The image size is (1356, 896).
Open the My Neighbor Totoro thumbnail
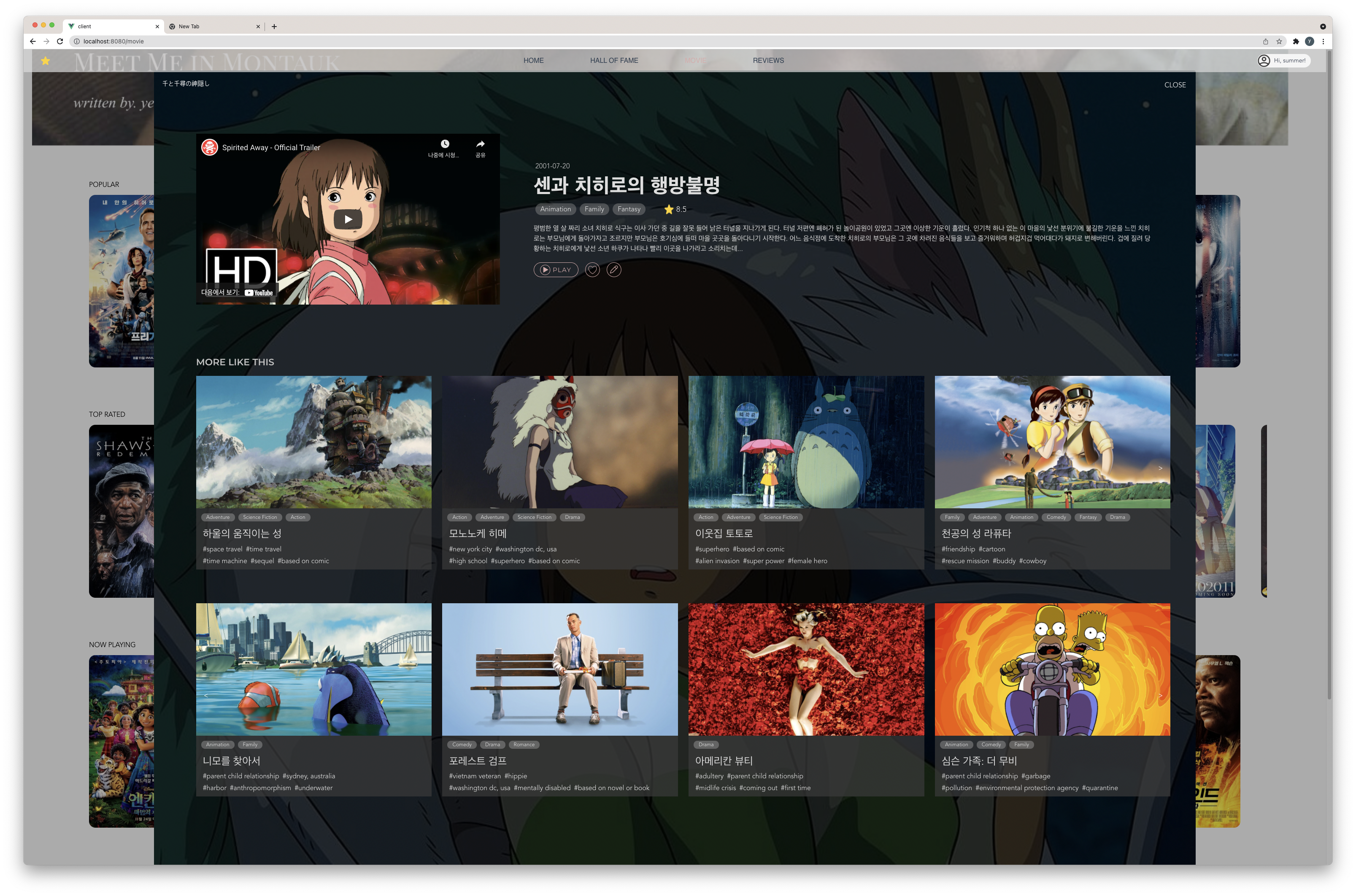tap(806, 442)
